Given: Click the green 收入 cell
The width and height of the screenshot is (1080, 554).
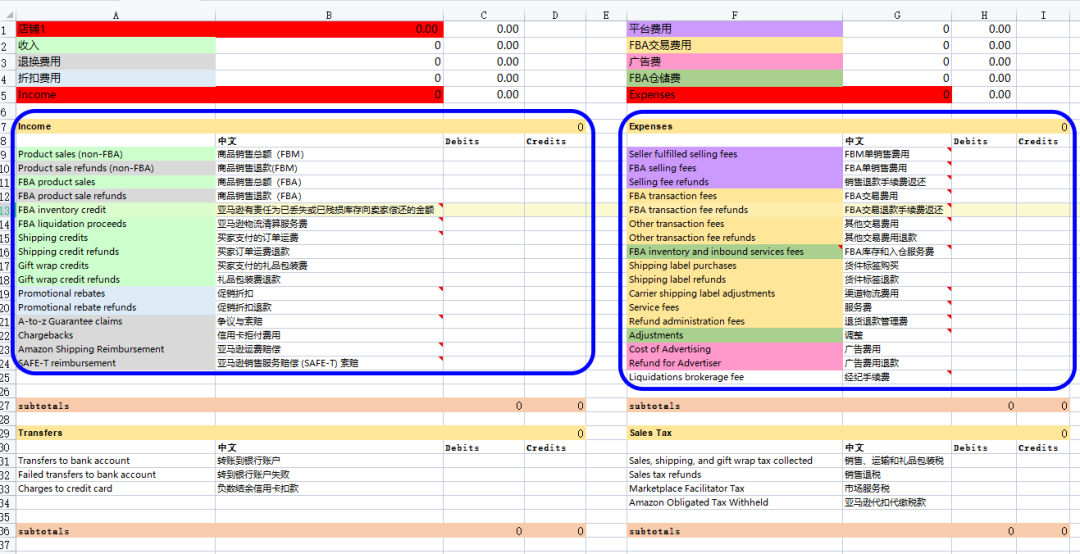Looking at the screenshot, I should 116,45.
